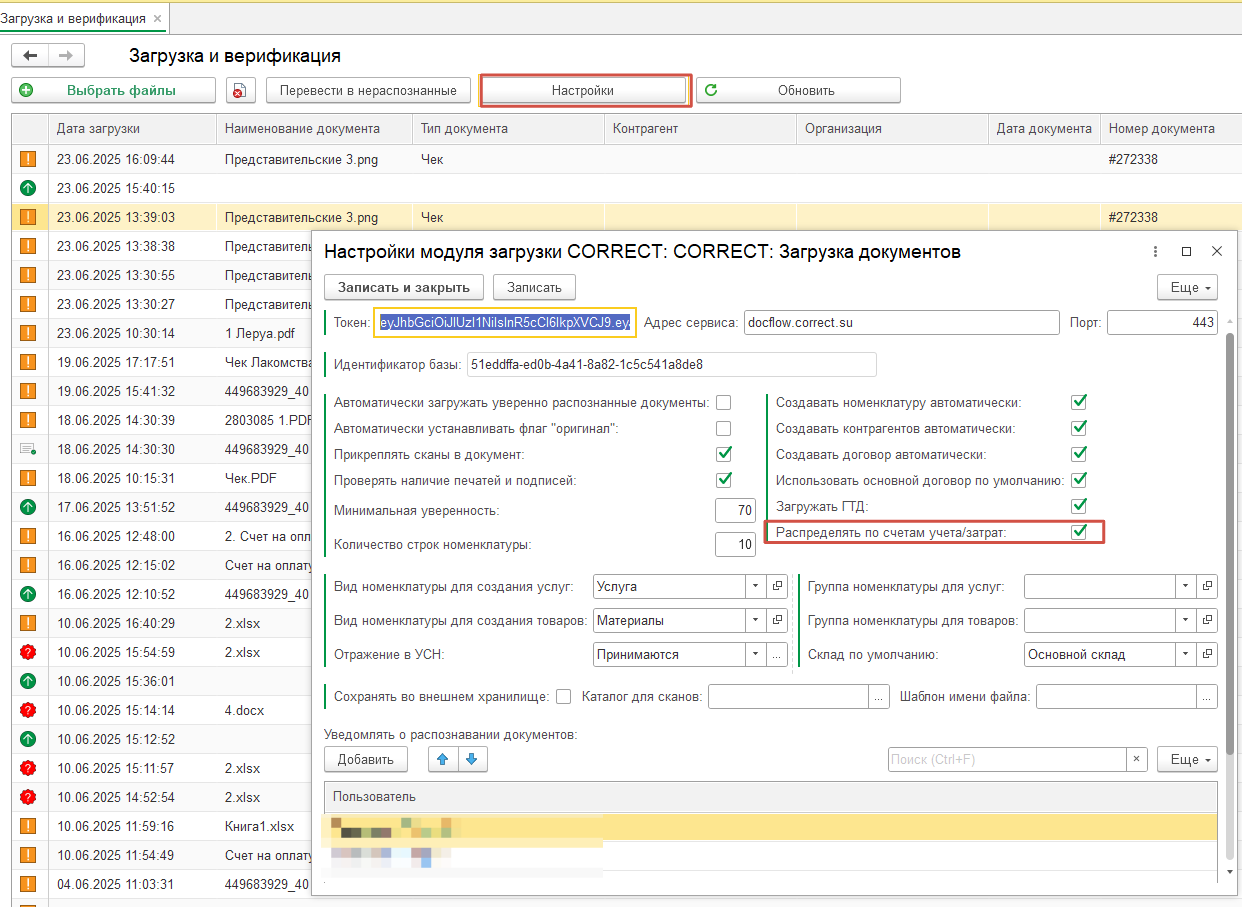Image resolution: width=1242 pixels, height=907 pixels.
Task: Sort by Номер документа column header
Action: pyautogui.click(x=1170, y=129)
